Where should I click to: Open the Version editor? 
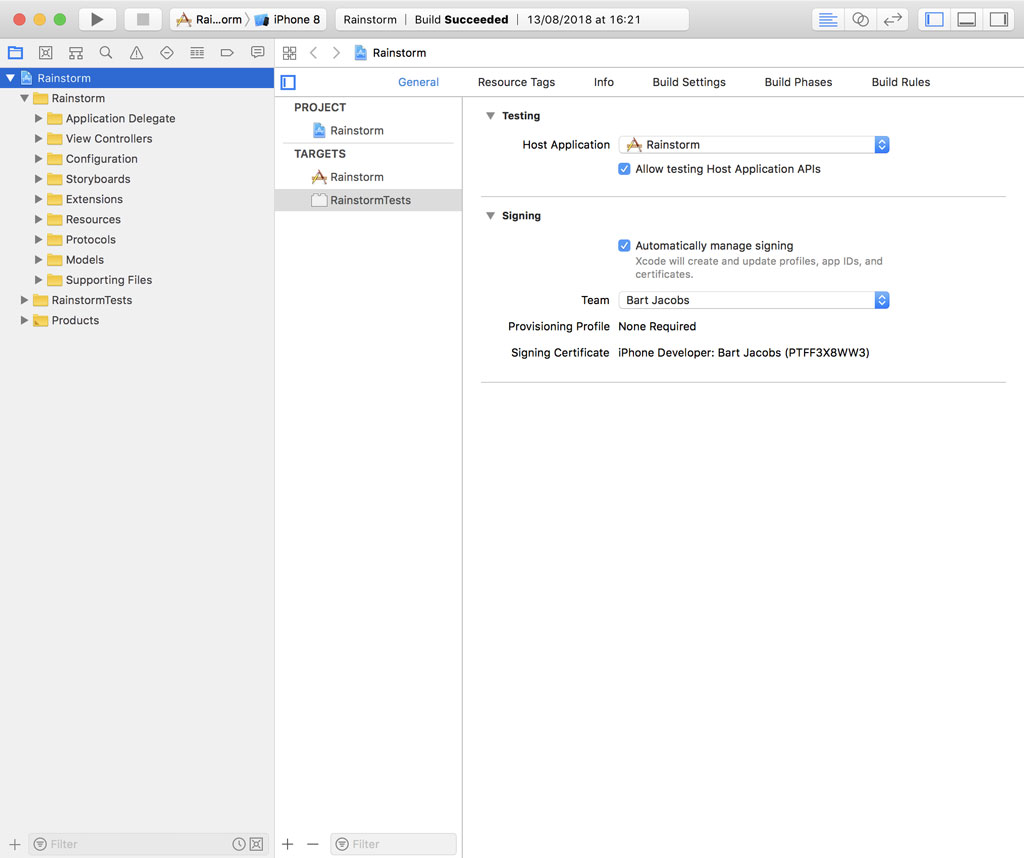(893, 19)
